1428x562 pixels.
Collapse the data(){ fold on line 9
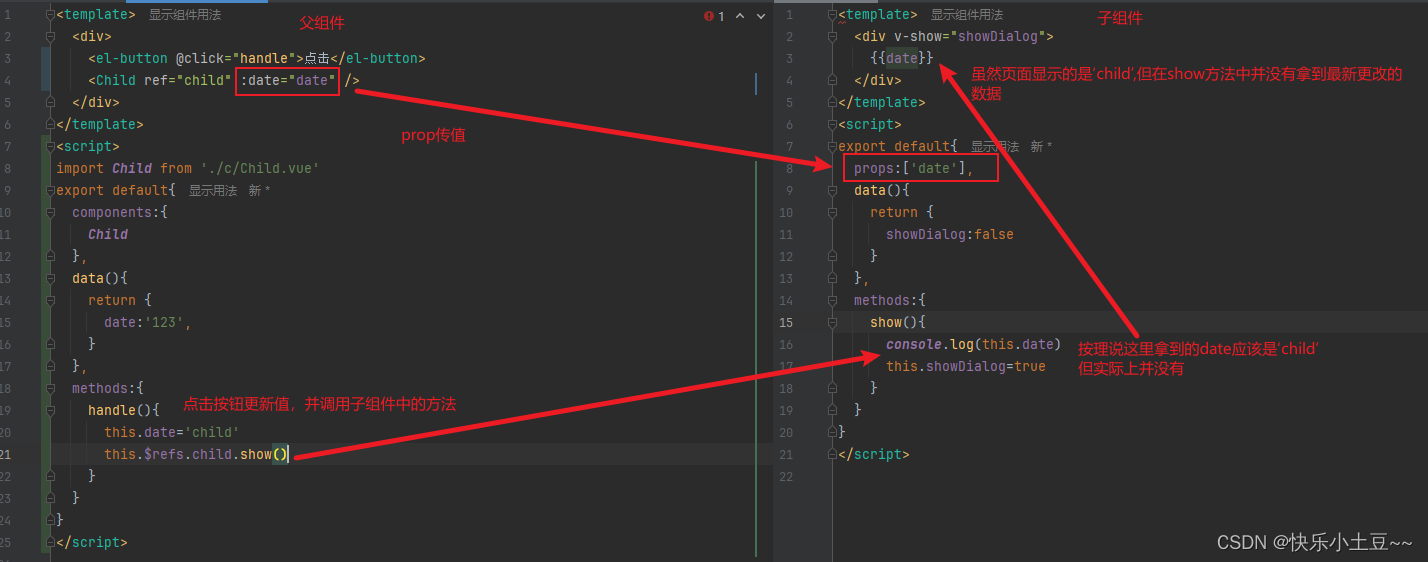coord(833,190)
